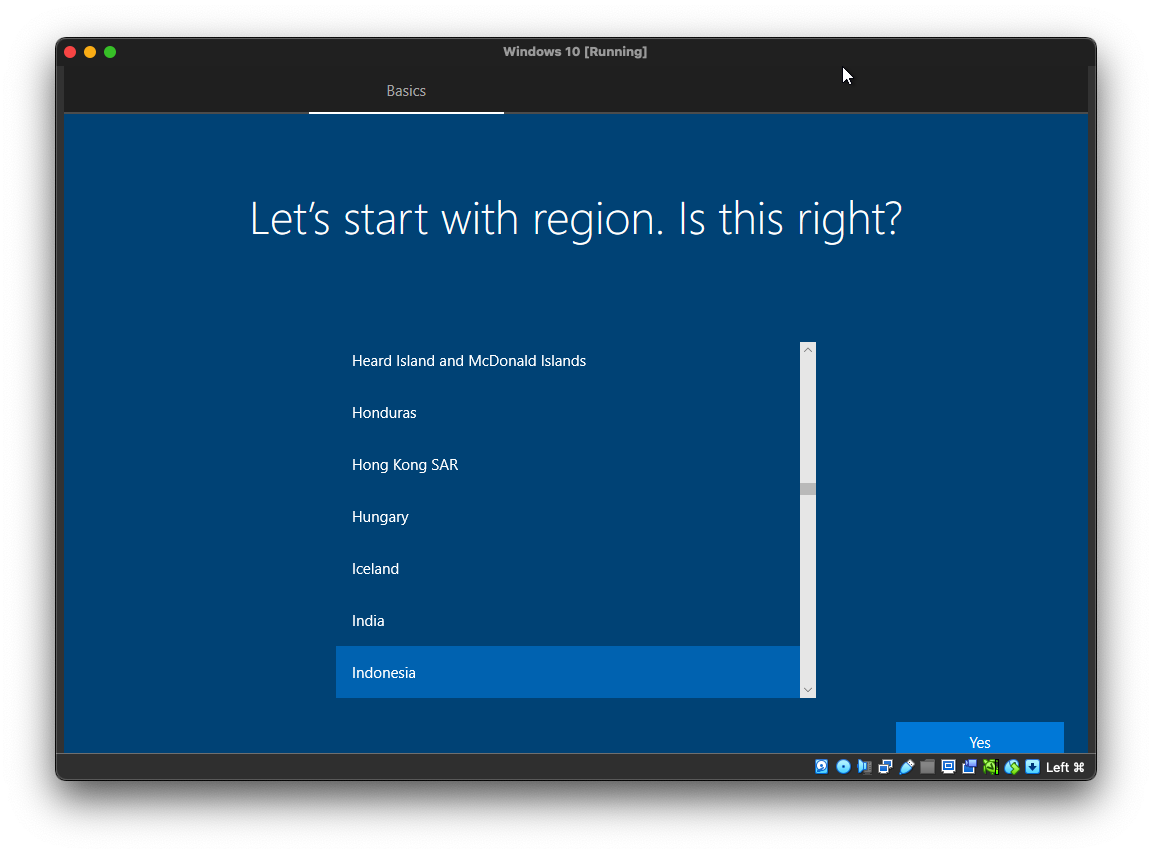1152x854 pixels.
Task: Choose Hong Kong SAR as region
Action: (x=405, y=465)
